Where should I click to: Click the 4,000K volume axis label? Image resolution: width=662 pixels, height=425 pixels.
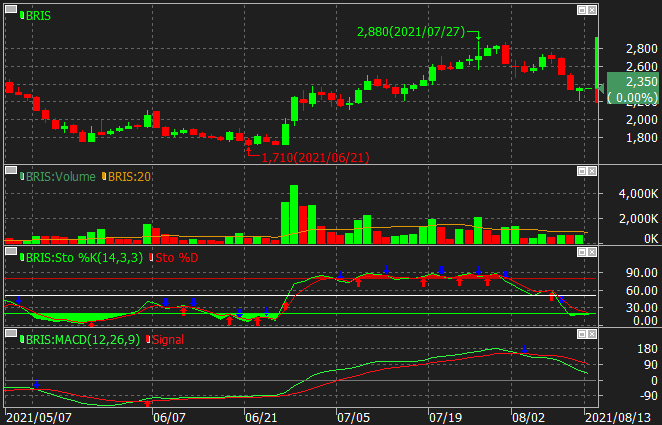(638, 194)
